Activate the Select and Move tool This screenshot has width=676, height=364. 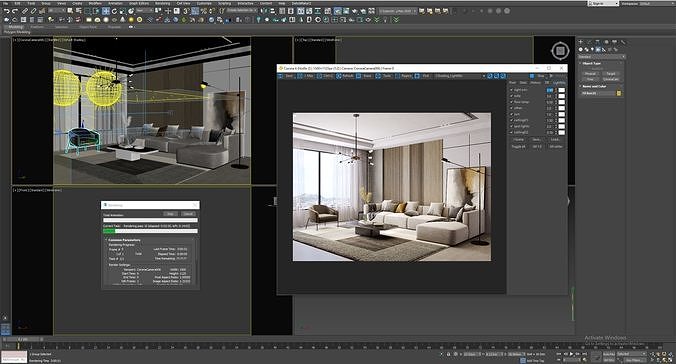[x=106, y=11]
